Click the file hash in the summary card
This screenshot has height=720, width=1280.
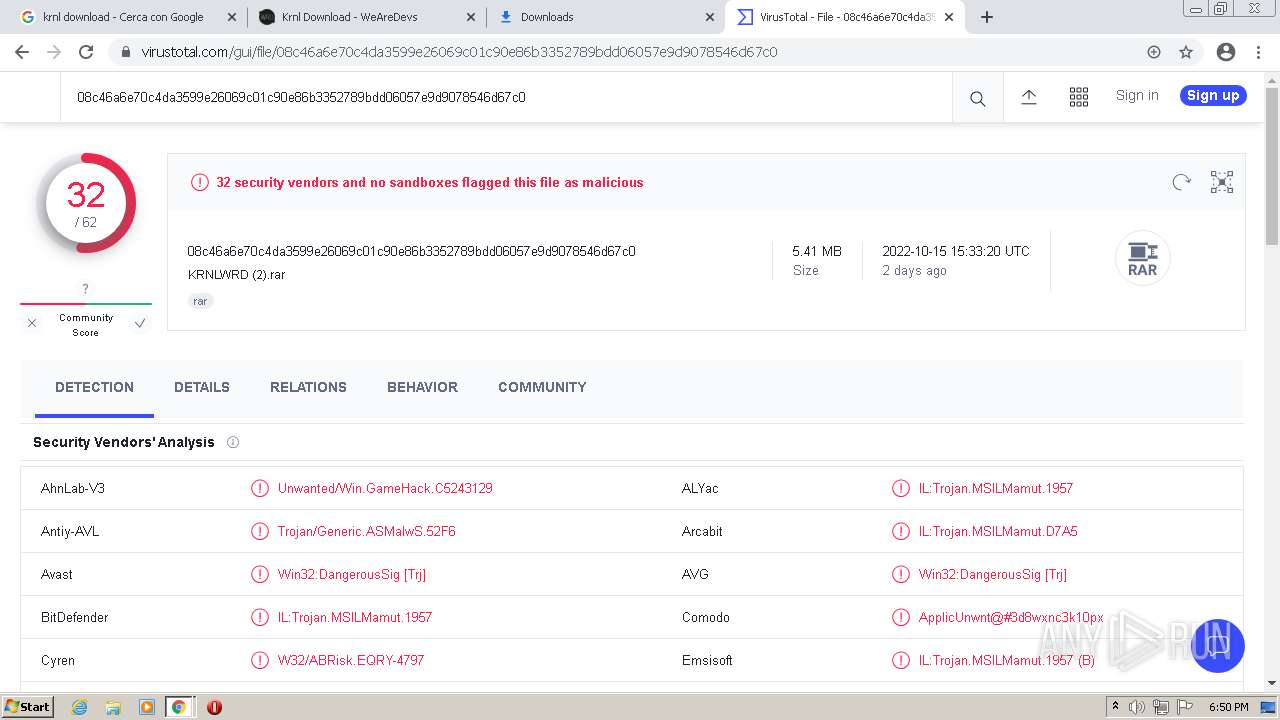(411, 251)
